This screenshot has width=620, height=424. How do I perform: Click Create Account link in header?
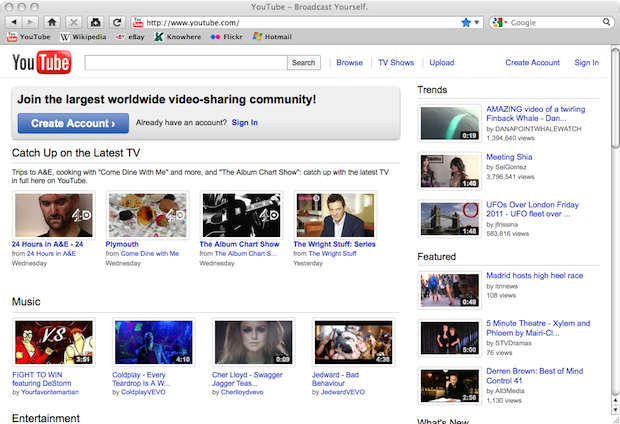click(x=532, y=62)
